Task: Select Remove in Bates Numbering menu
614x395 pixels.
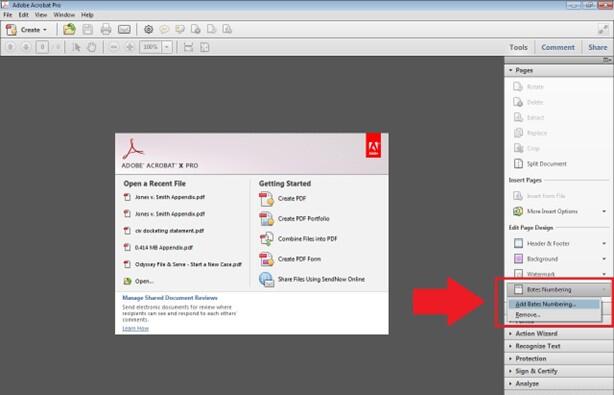Action: point(554,315)
